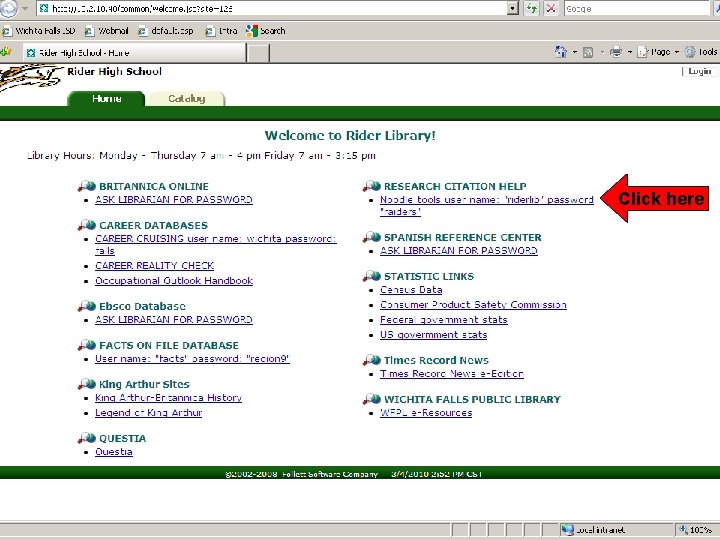This screenshot has height=540, width=720.
Task: Open Ebsco's Ask Librarian for Password link
Action: (x=174, y=320)
